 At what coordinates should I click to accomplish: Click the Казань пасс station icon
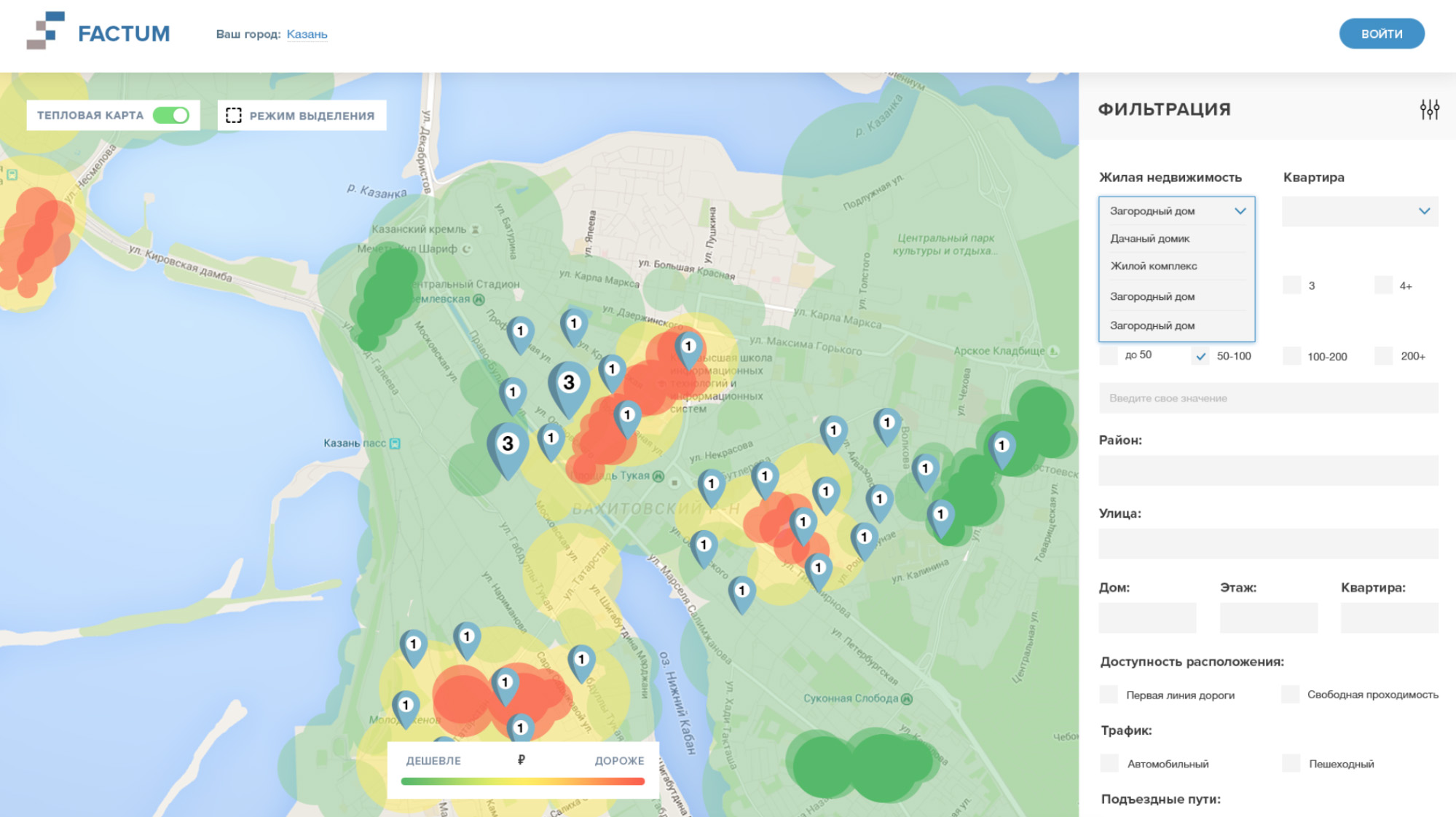395,443
